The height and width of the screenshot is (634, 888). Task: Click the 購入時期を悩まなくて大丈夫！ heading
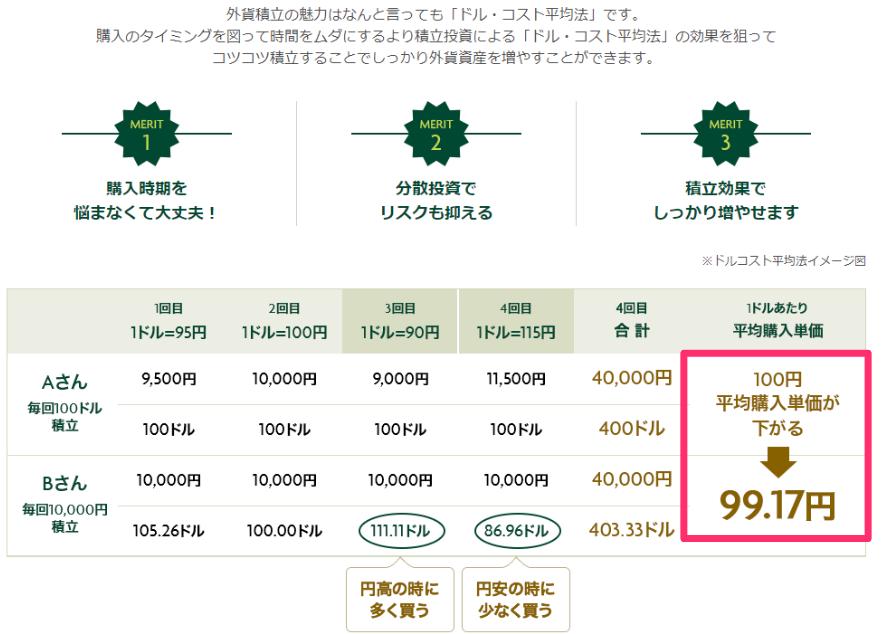pos(146,201)
